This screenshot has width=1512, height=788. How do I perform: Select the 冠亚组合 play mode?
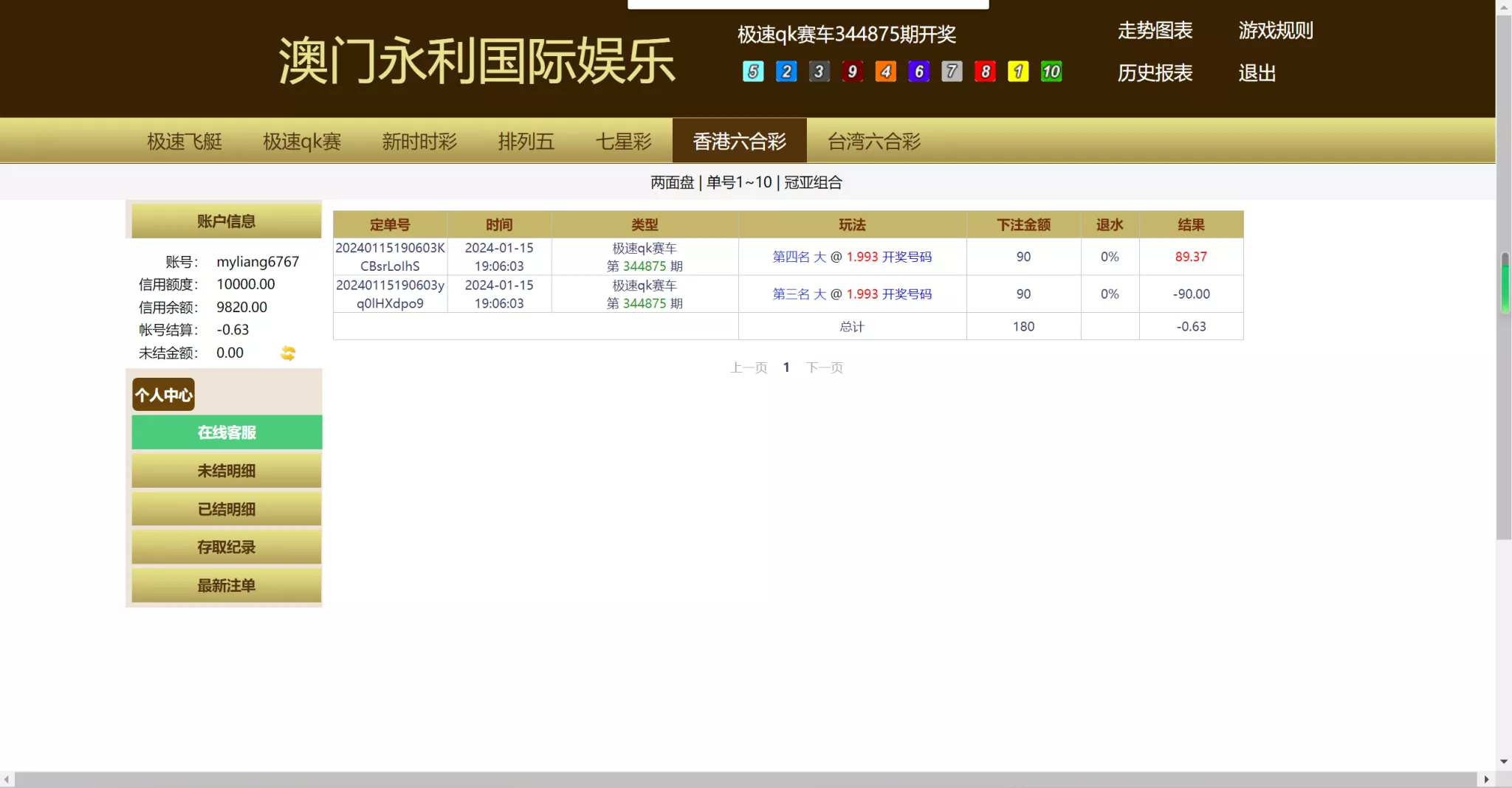tap(813, 182)
